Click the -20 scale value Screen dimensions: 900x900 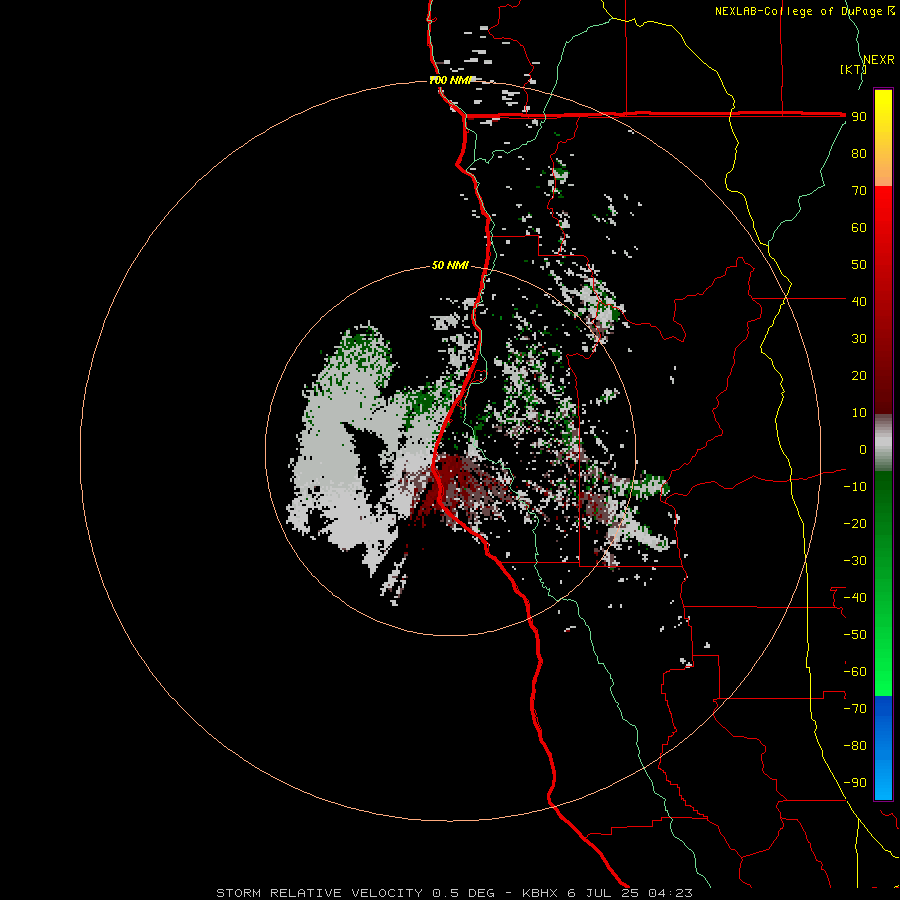[855, 524]
